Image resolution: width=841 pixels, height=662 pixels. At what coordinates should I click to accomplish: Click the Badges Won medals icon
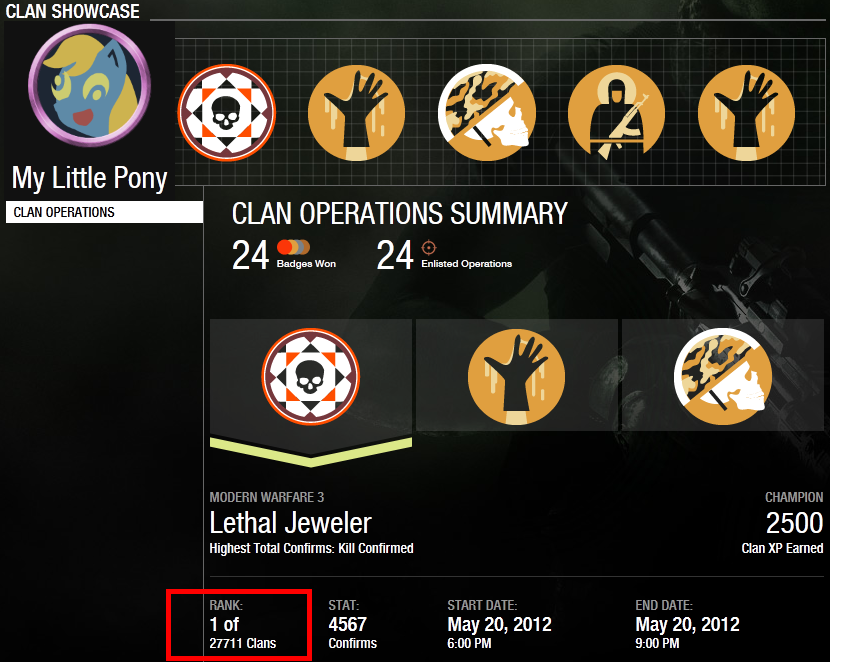pos(293,247)
